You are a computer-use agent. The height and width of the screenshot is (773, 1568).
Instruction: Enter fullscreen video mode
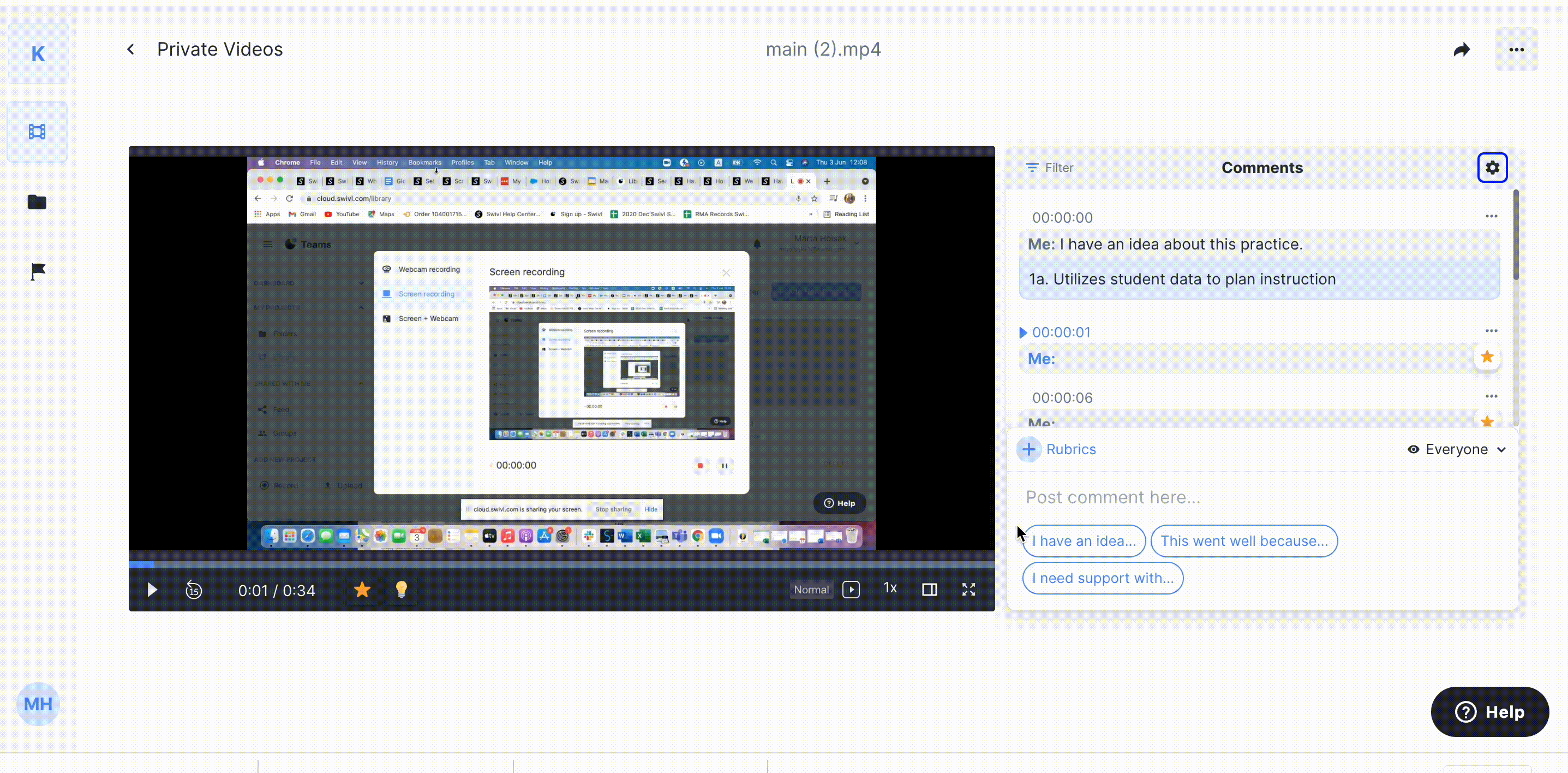(968, 590)
